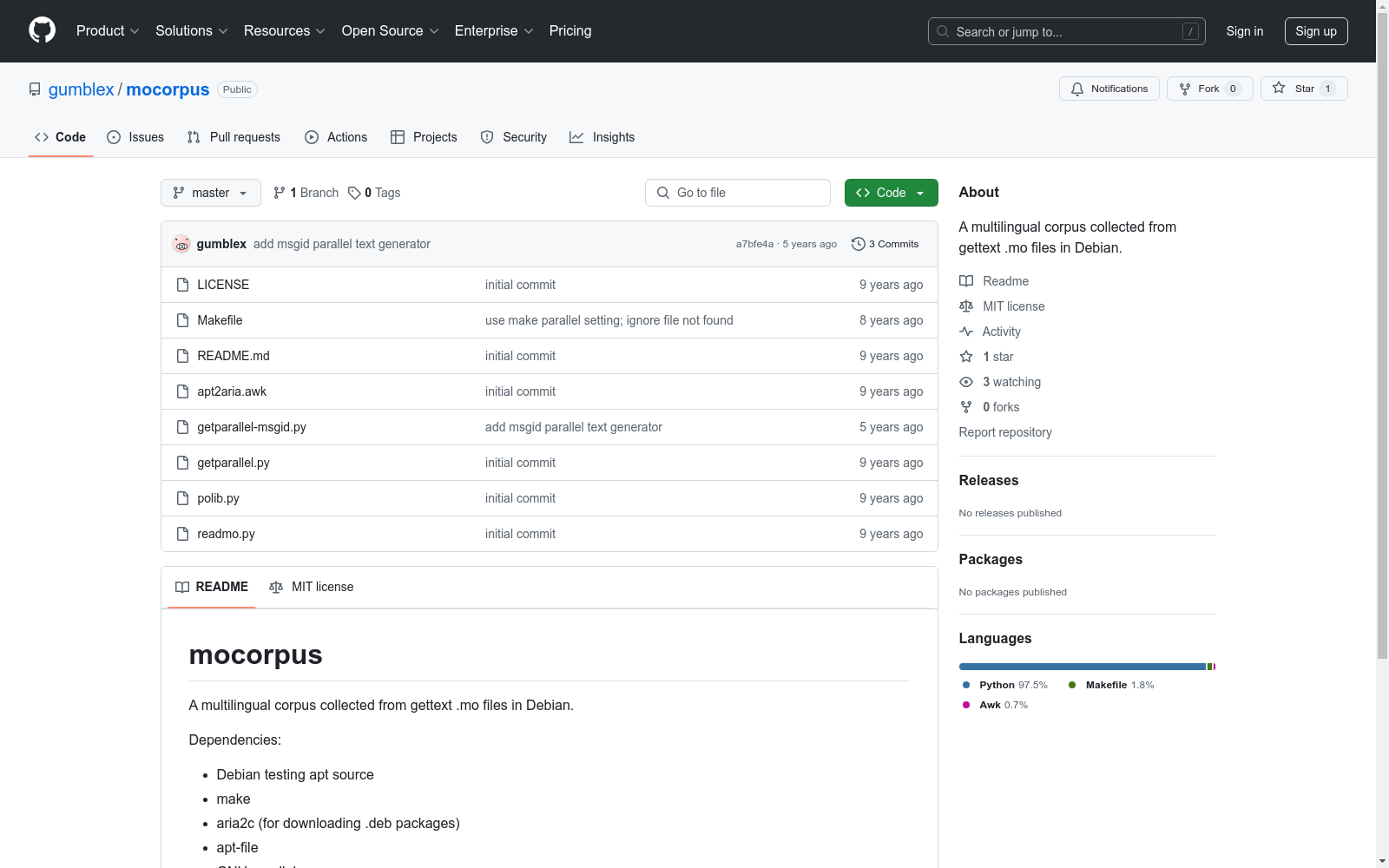This screenshot has width=1389, height=868.
Task: Click 'add msgid parallel text generator' header commit
Action: (342, 244)
